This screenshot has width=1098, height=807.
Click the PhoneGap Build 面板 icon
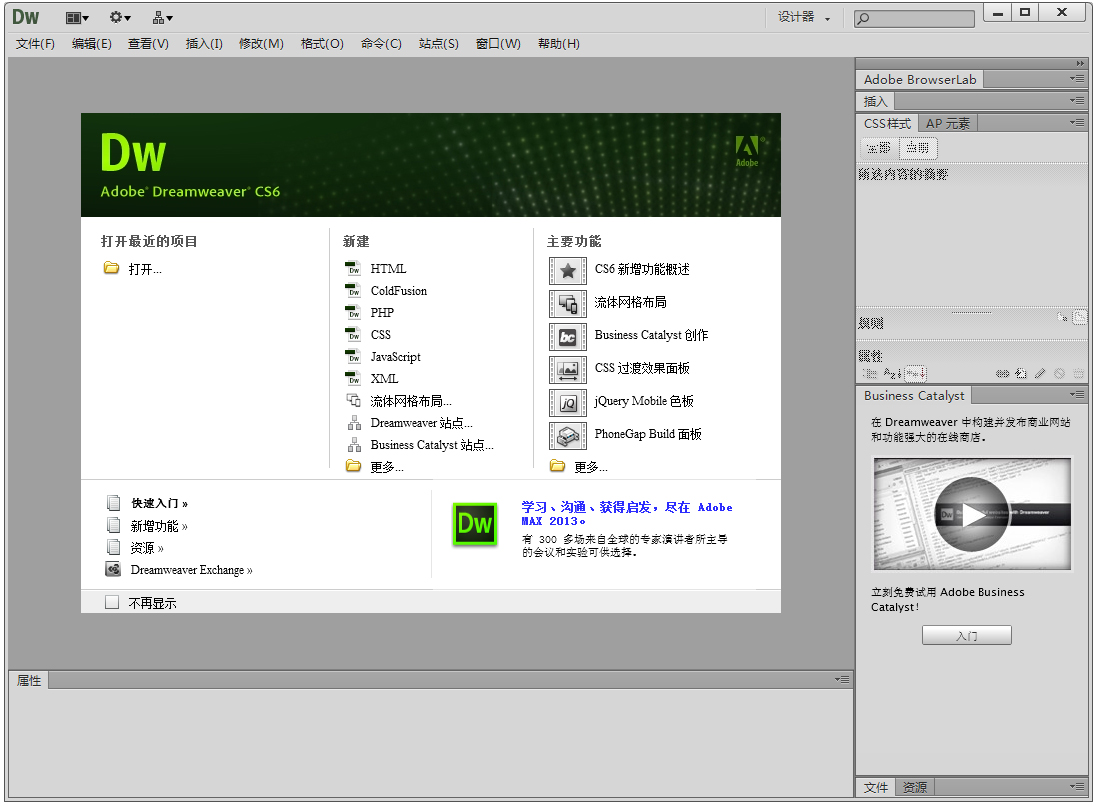click(568, 435)
